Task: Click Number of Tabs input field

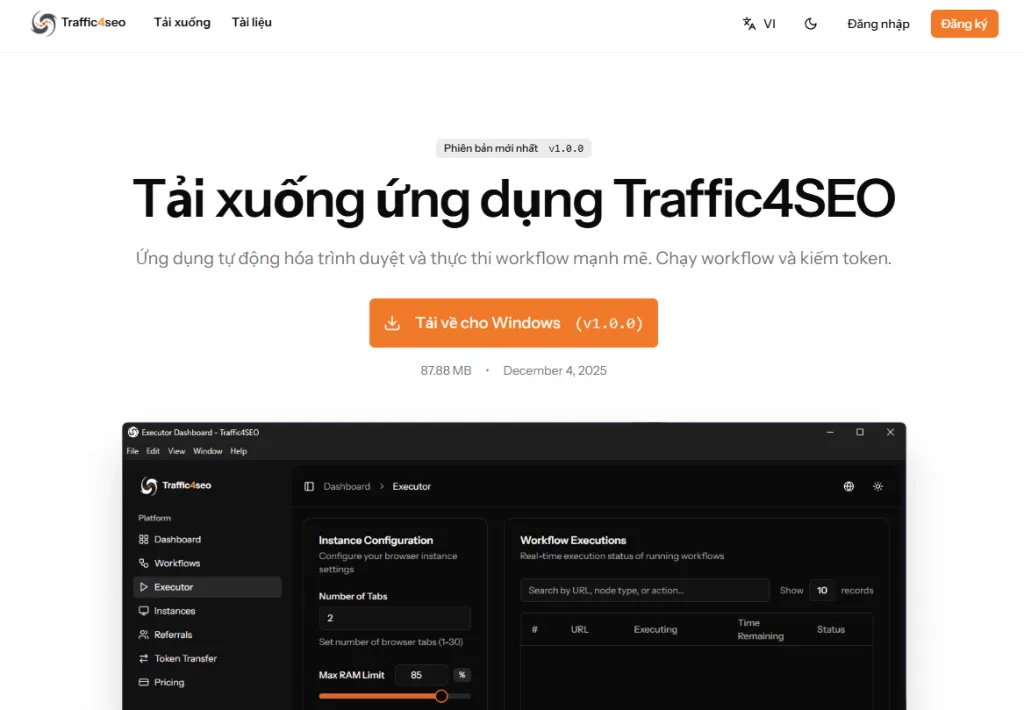Action: 394,618
